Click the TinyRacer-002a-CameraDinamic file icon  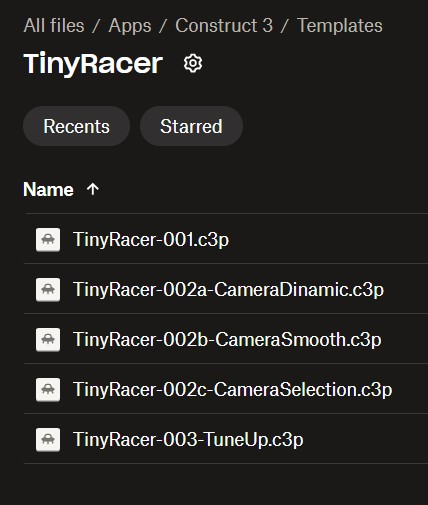pyautogui.click(x=48, y=290)
